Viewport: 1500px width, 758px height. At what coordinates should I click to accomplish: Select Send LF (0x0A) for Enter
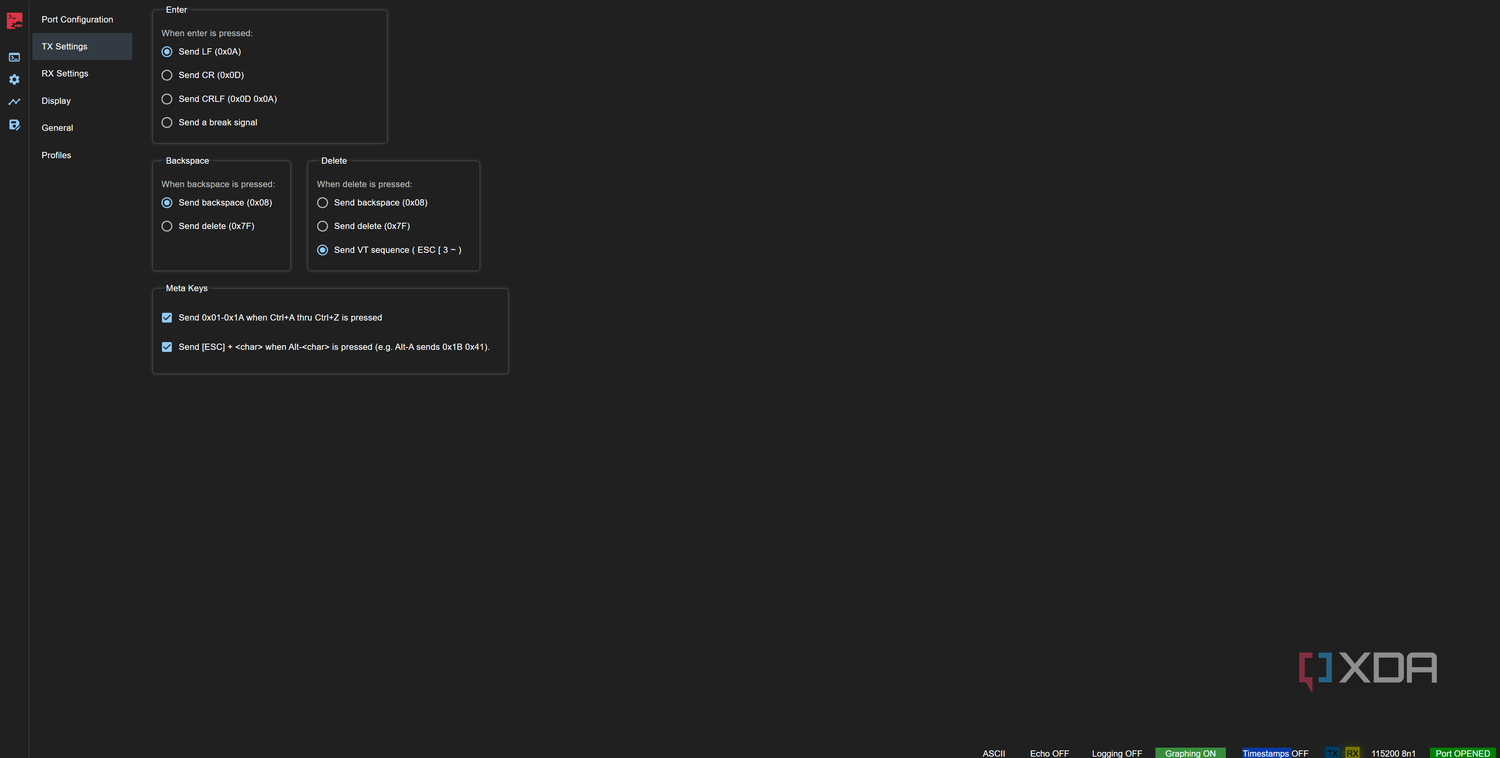pos(167,51)
